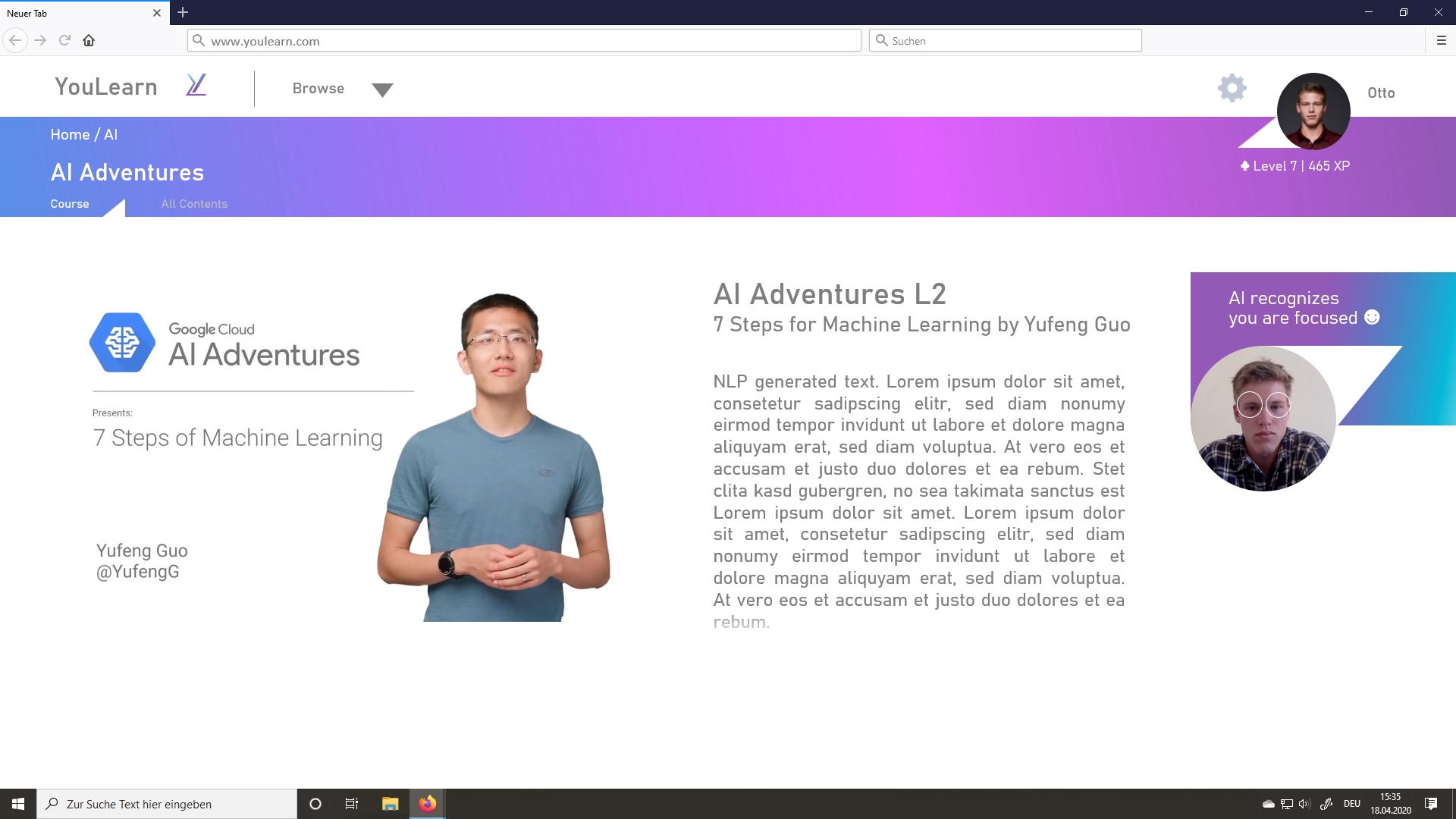This screenshot has height=819, width=1456.
Task: Click Otto's profile picture
Action: click(1313, 111)
